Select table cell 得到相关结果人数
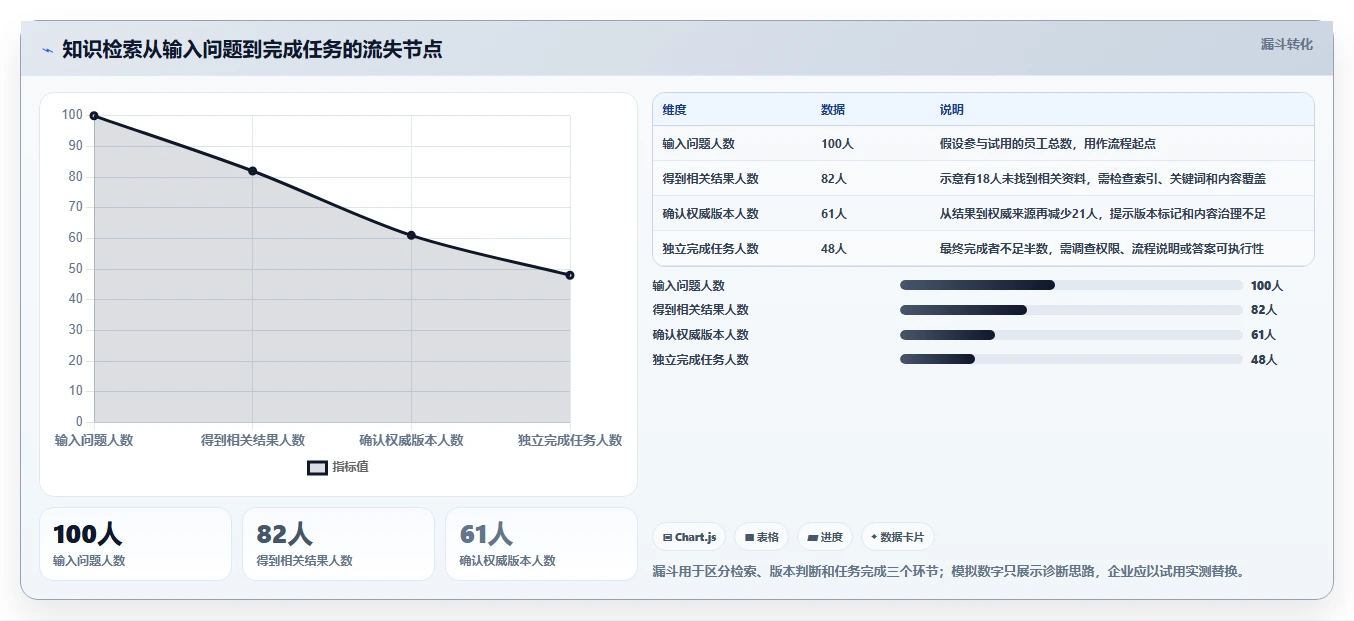The height and width of the screenshot is (621, 1354). [x=710, y=179]
